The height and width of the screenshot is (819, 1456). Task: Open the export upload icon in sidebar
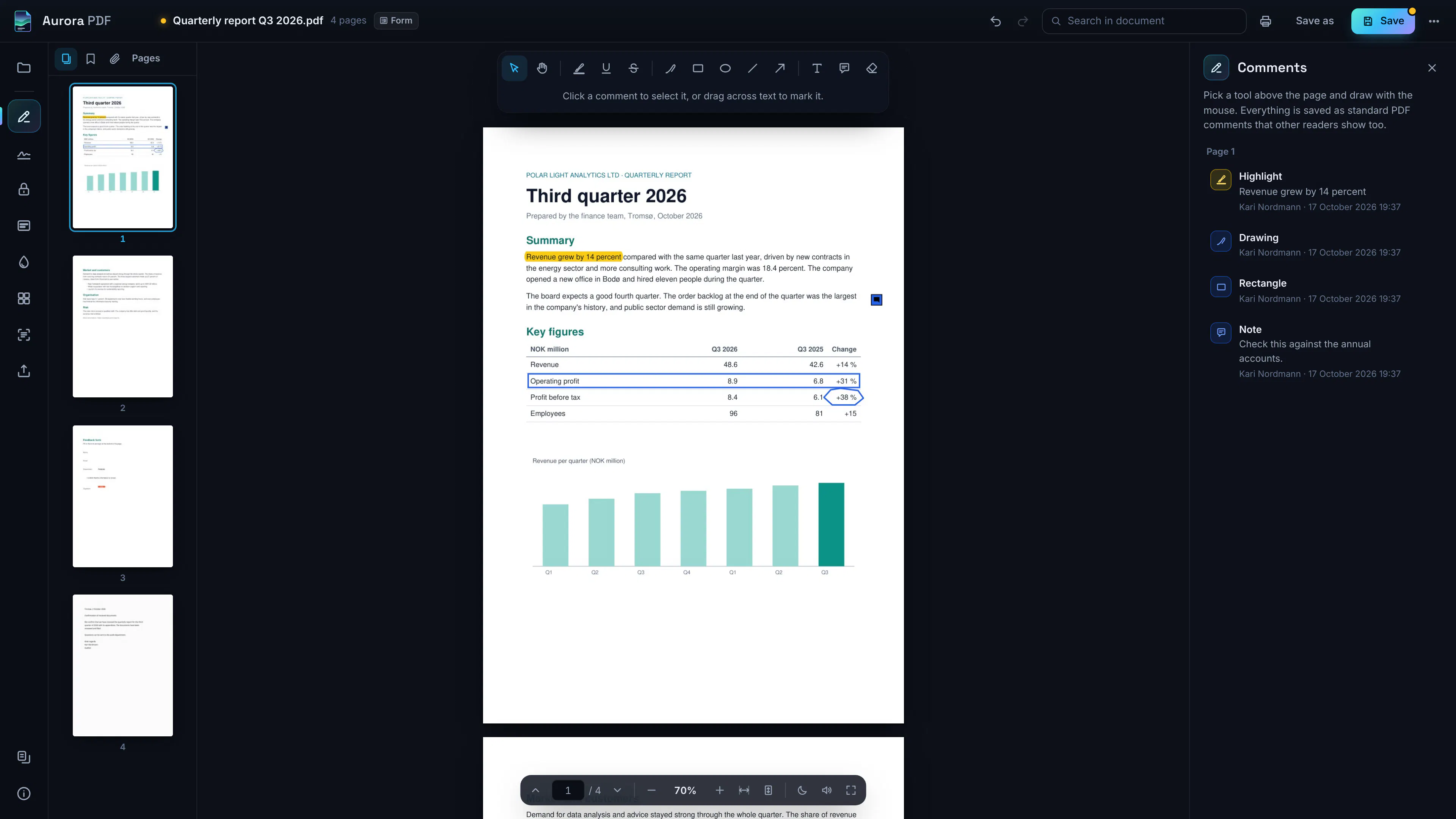24,371
